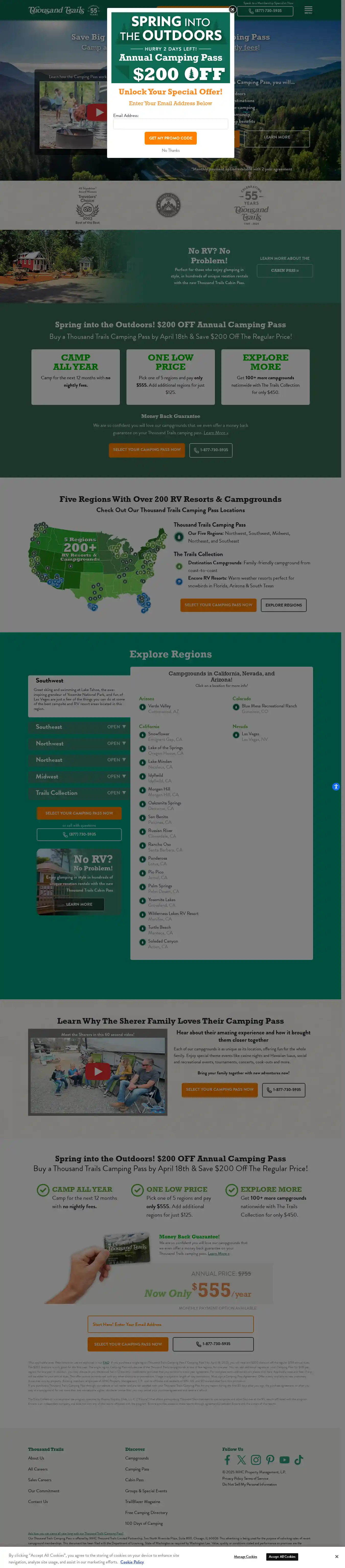Click the X (Twitter) icon in footer
This screenshot has height=1568, width=345.
pyautogui.click(x=242, y=1460)
